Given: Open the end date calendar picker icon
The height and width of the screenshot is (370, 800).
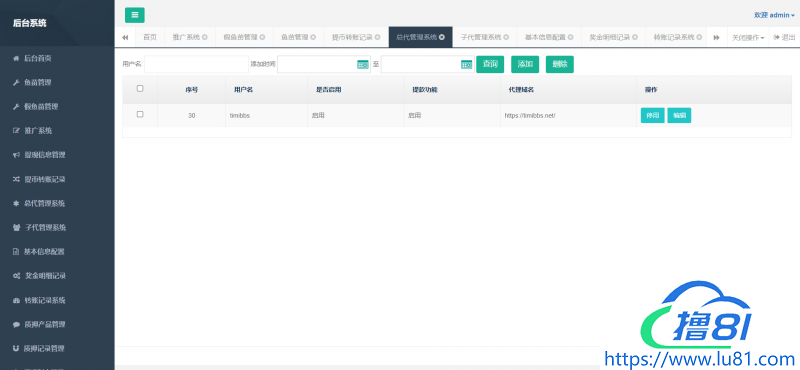Looking at the screenshot, I should (466, 64).
